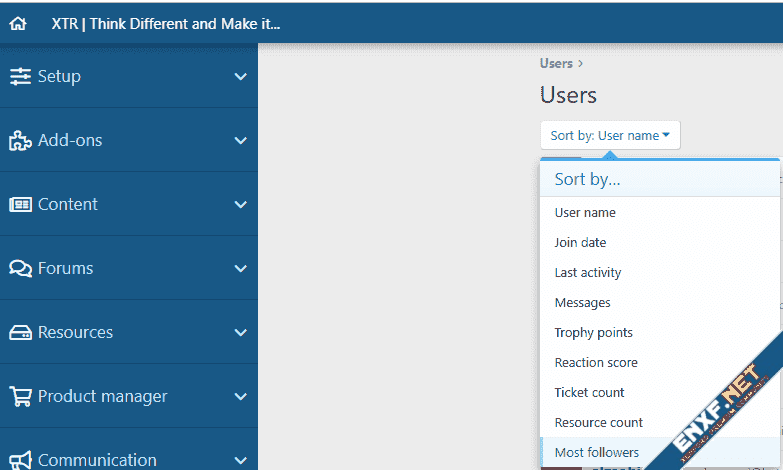The width and height of the screenshot is (783, 470).
Task: Click the XTR site title link
Action: pyautogui.click(x=165, y=24)
